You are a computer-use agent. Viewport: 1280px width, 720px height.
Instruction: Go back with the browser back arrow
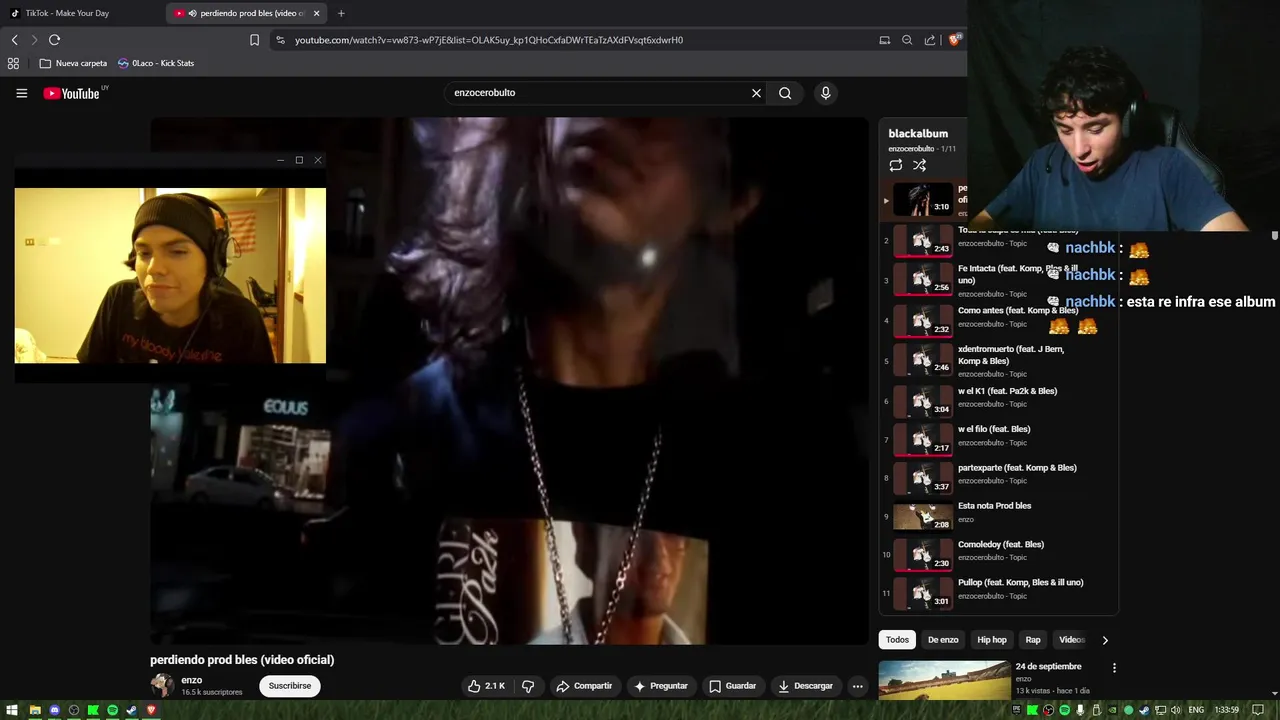[14, 40]
